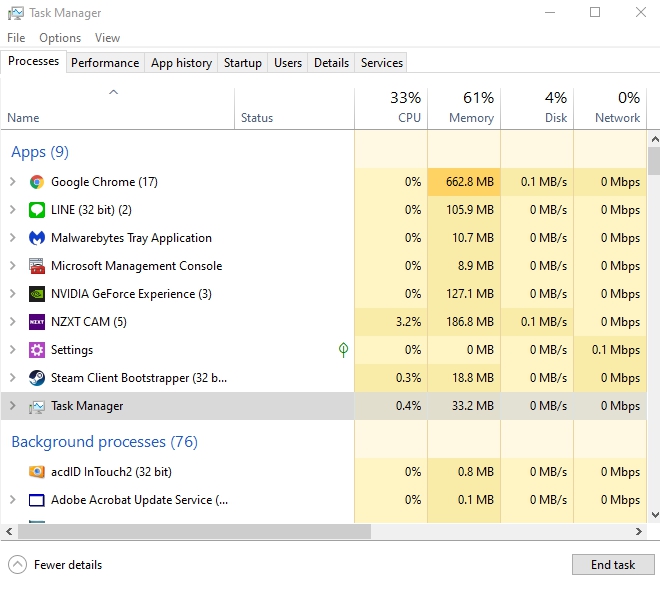Switch to the Startup tab
Viewport: 660px width, 589px height.
point(242,63)
